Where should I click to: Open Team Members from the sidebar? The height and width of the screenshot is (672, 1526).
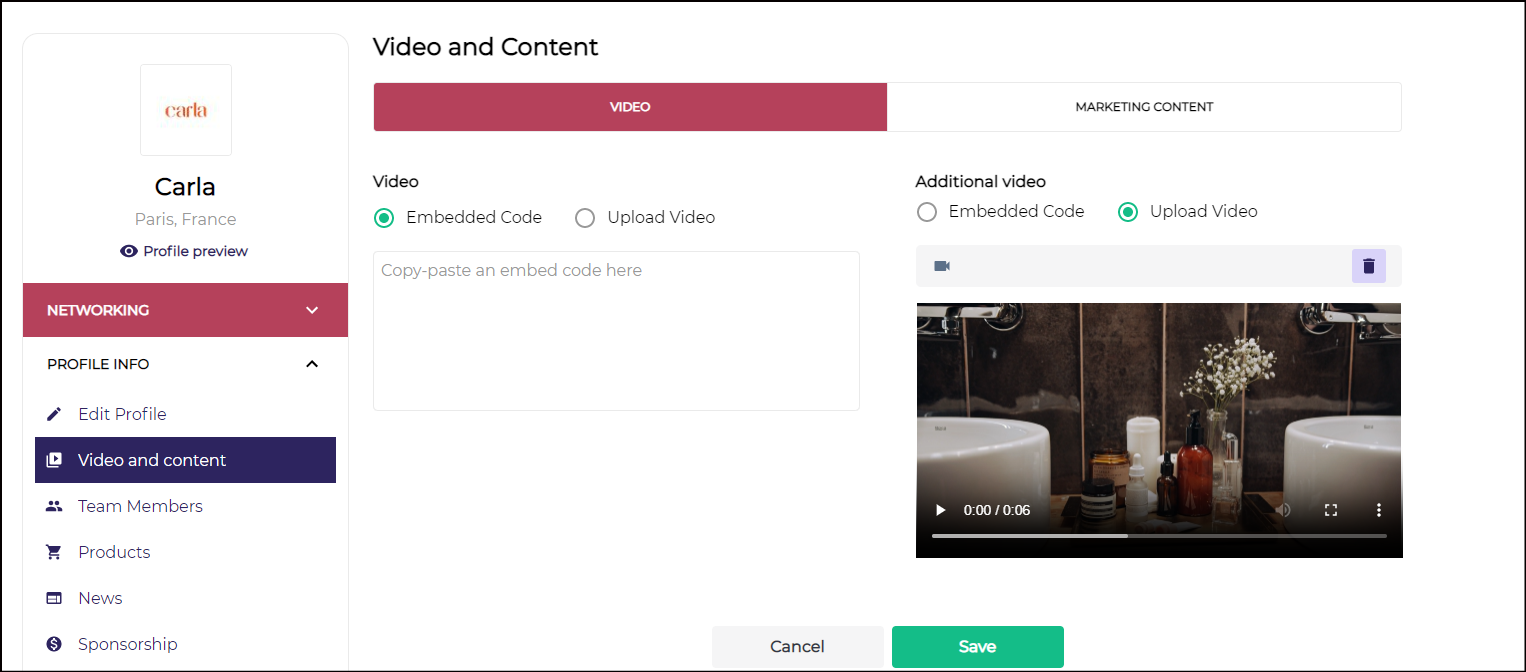(140, 506)
